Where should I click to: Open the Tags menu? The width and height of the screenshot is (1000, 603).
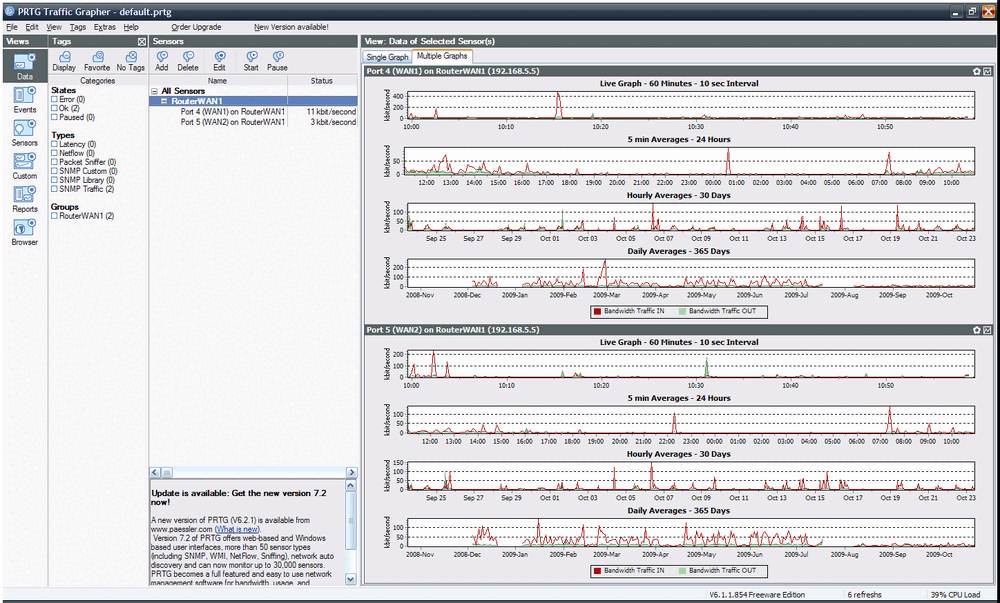click(x=78, y=27)
